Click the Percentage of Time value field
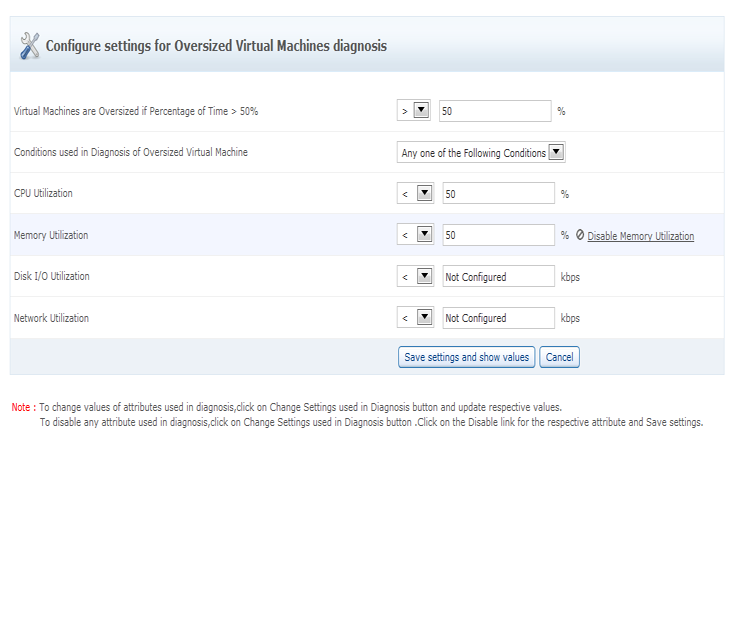Screen dimensions: 731x630 495,111
